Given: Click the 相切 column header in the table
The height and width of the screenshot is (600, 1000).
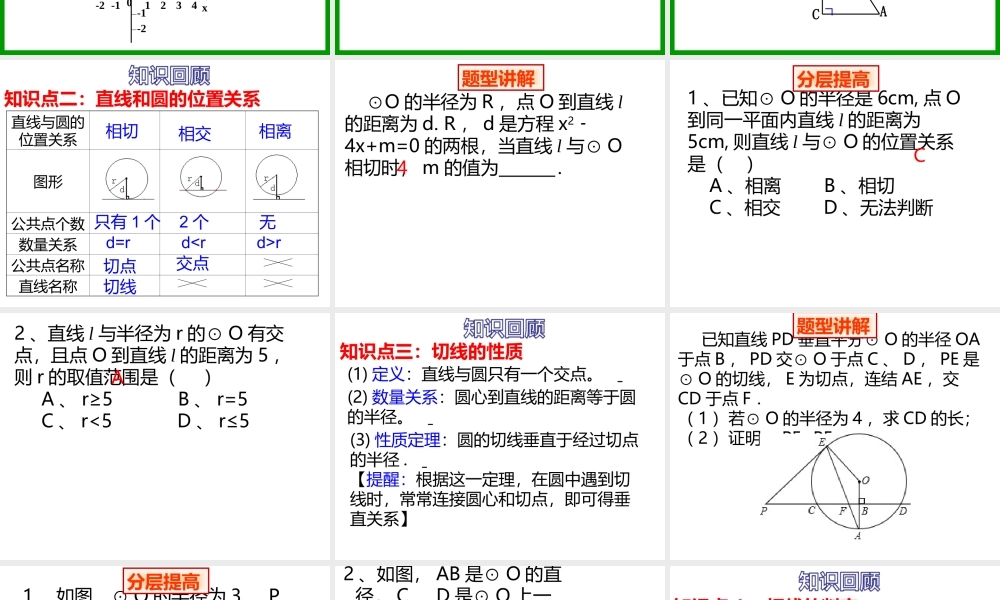Looking at the screenshot, I should [122, 131].
